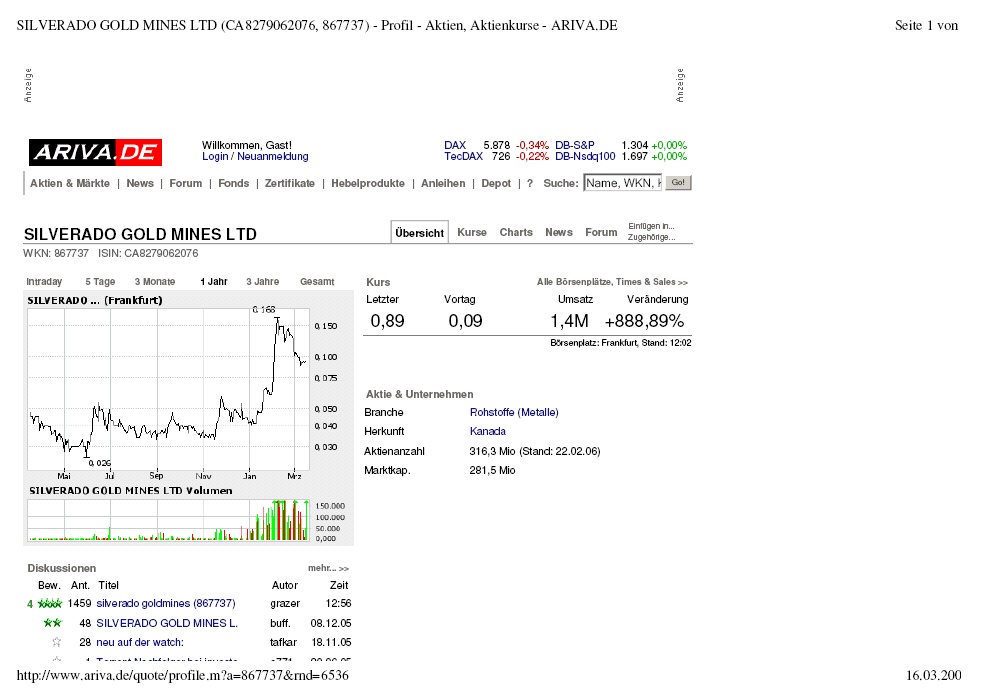Click the WKN: 867737 text

pyautogui.click(x=56, y=253)
